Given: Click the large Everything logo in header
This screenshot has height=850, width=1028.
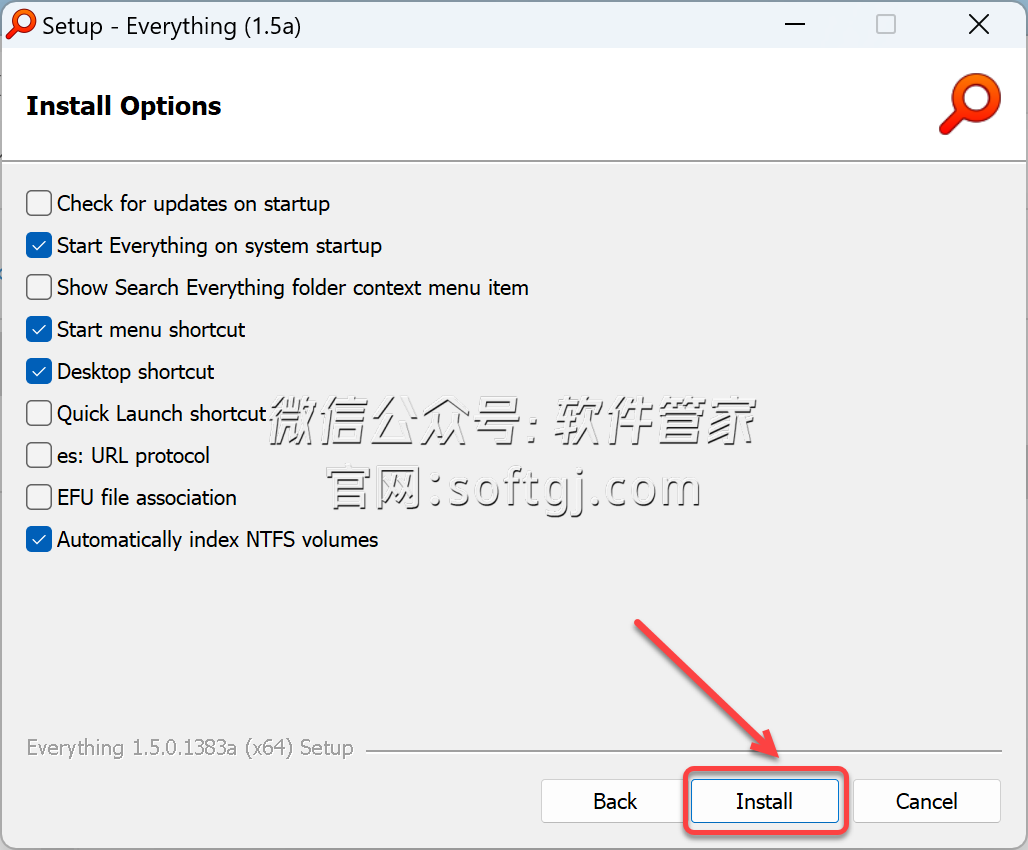Looking at the screenshot, I should click(x=970, y=104).
